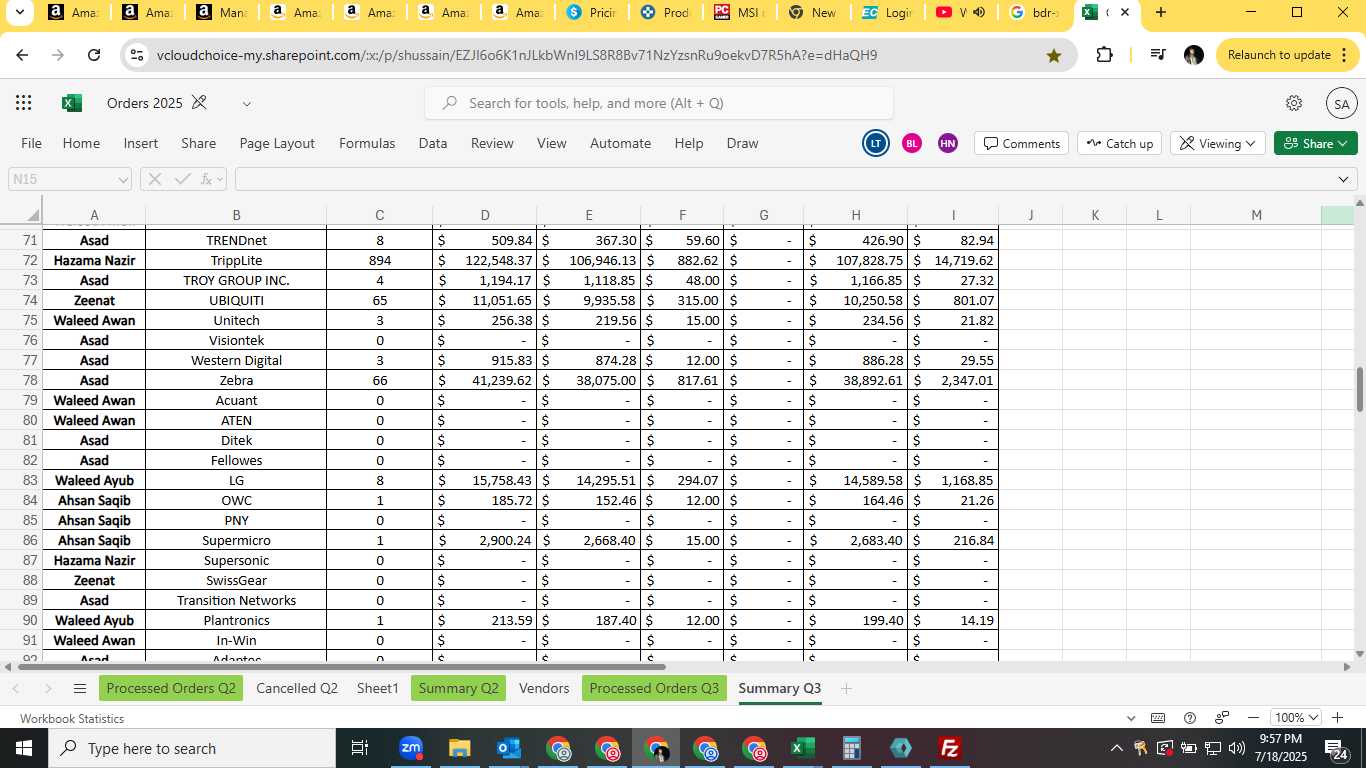The image size is (1366, 768).
Task: Open the SA account avatar
Action: (x=1342, y=103)
